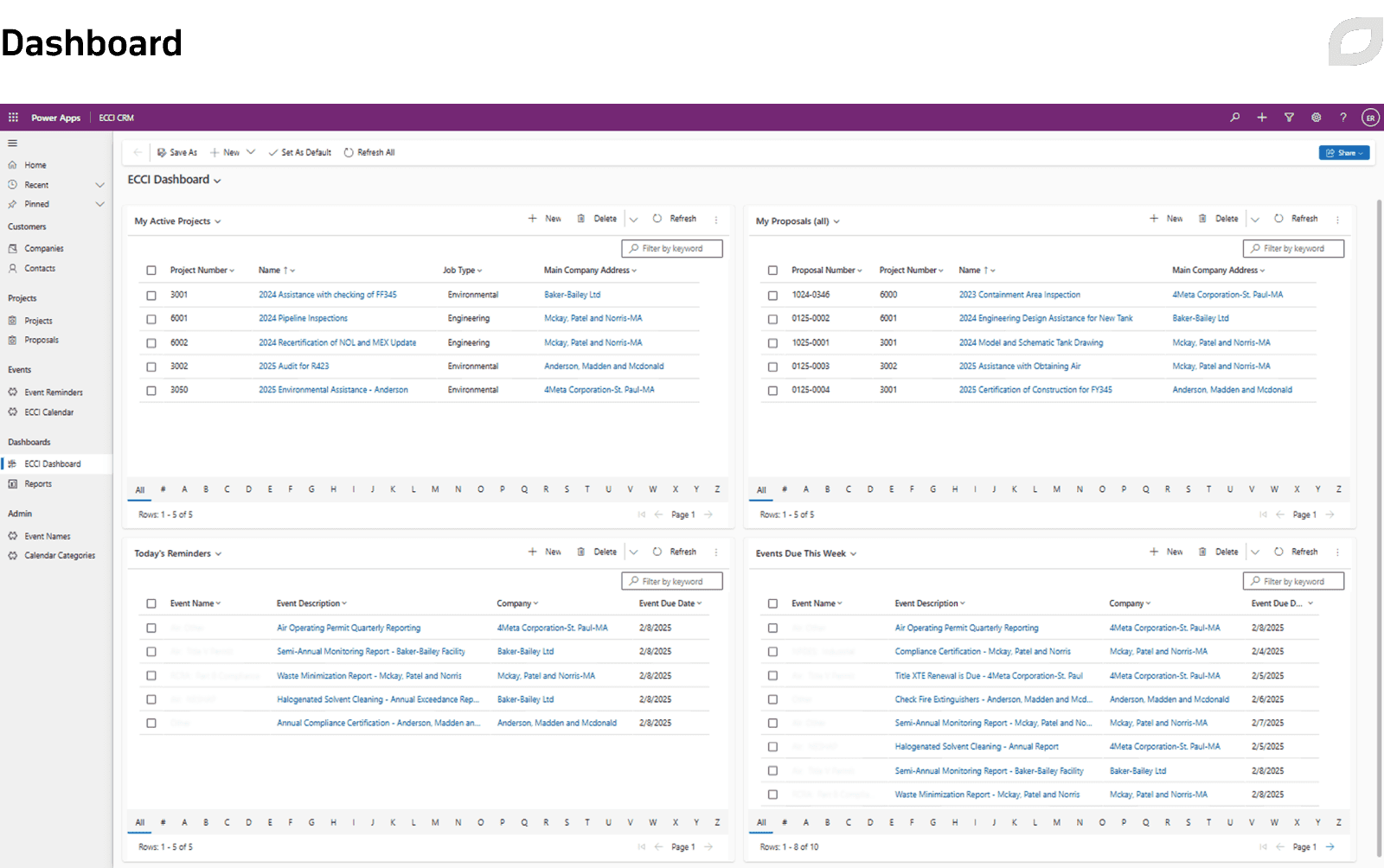The width and height of the screenshot is (1384, 868).
Task: Expand the Pinned section in sidebar
Action: tap(99, 204)
